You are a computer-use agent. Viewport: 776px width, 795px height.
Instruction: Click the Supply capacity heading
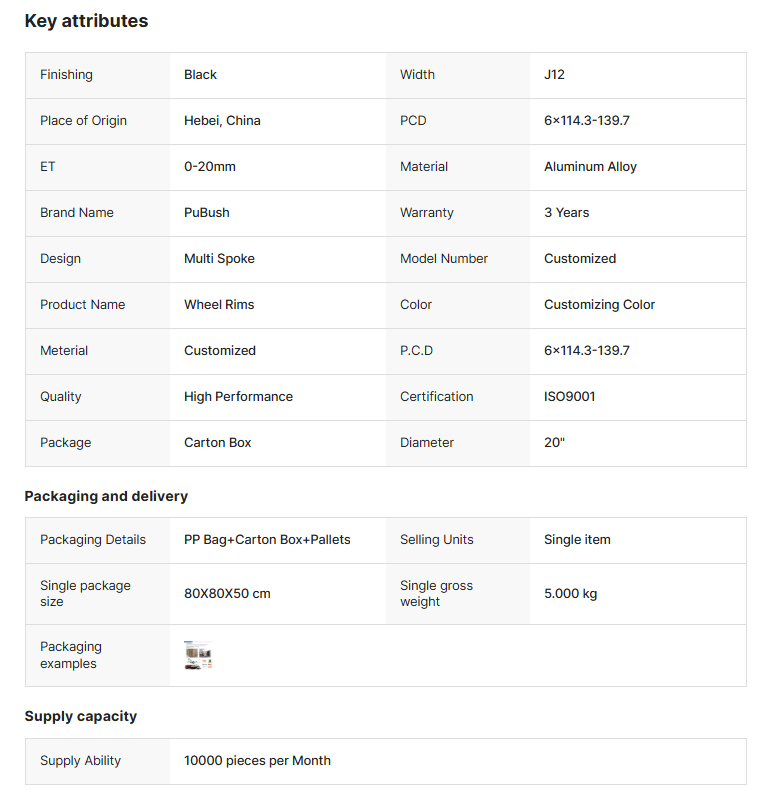pos(81,716)
